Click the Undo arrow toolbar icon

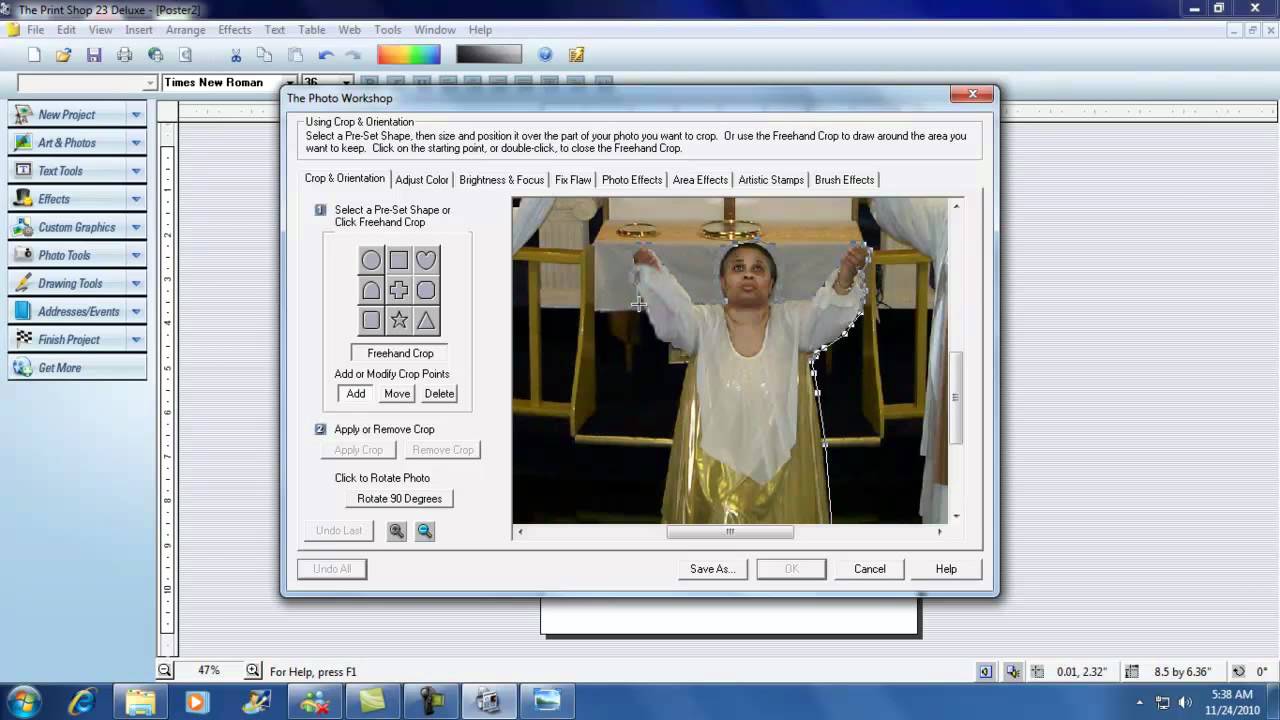click(x=326, y=55)
